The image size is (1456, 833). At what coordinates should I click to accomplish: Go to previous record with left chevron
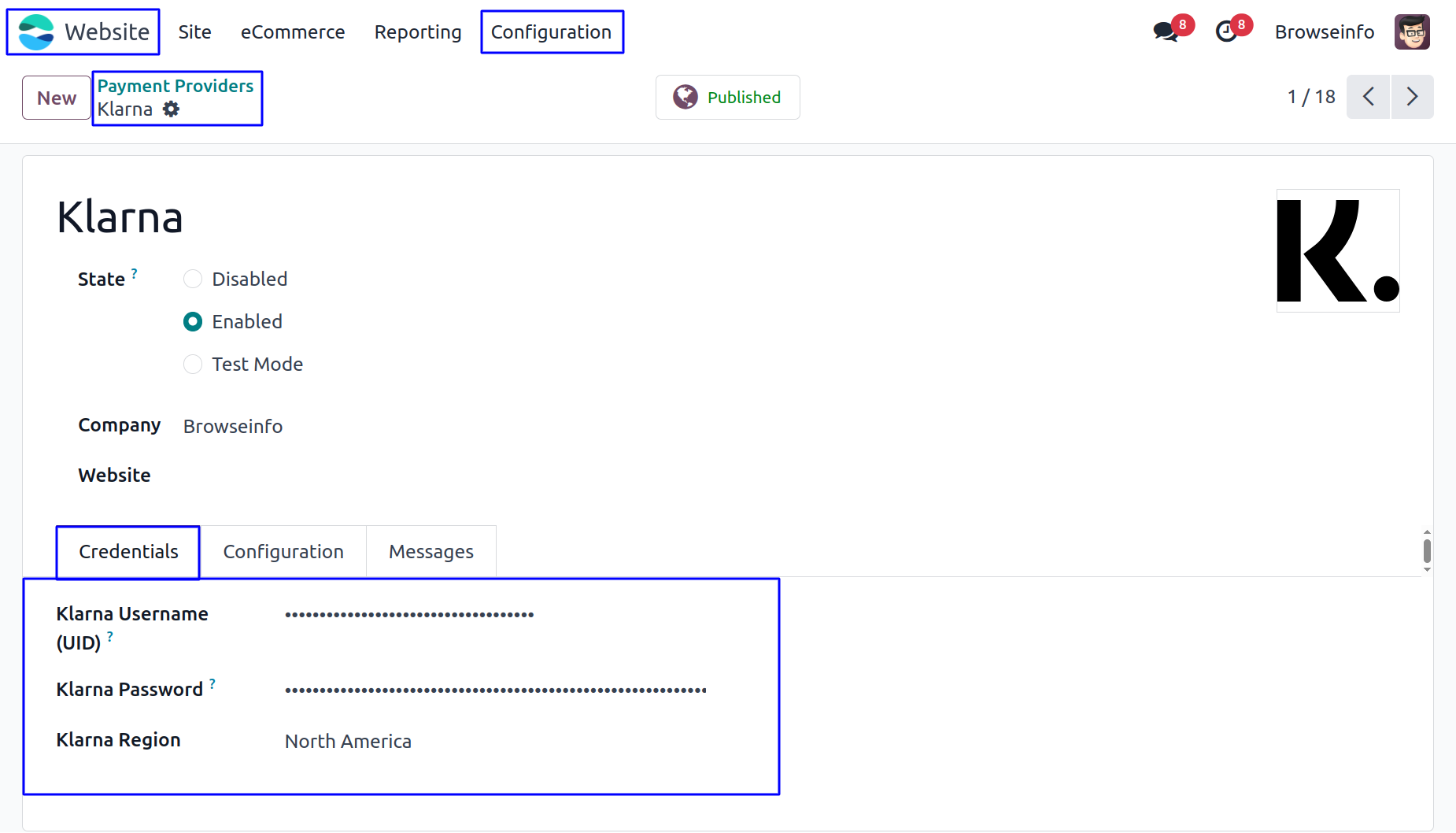coord(1368,97)
